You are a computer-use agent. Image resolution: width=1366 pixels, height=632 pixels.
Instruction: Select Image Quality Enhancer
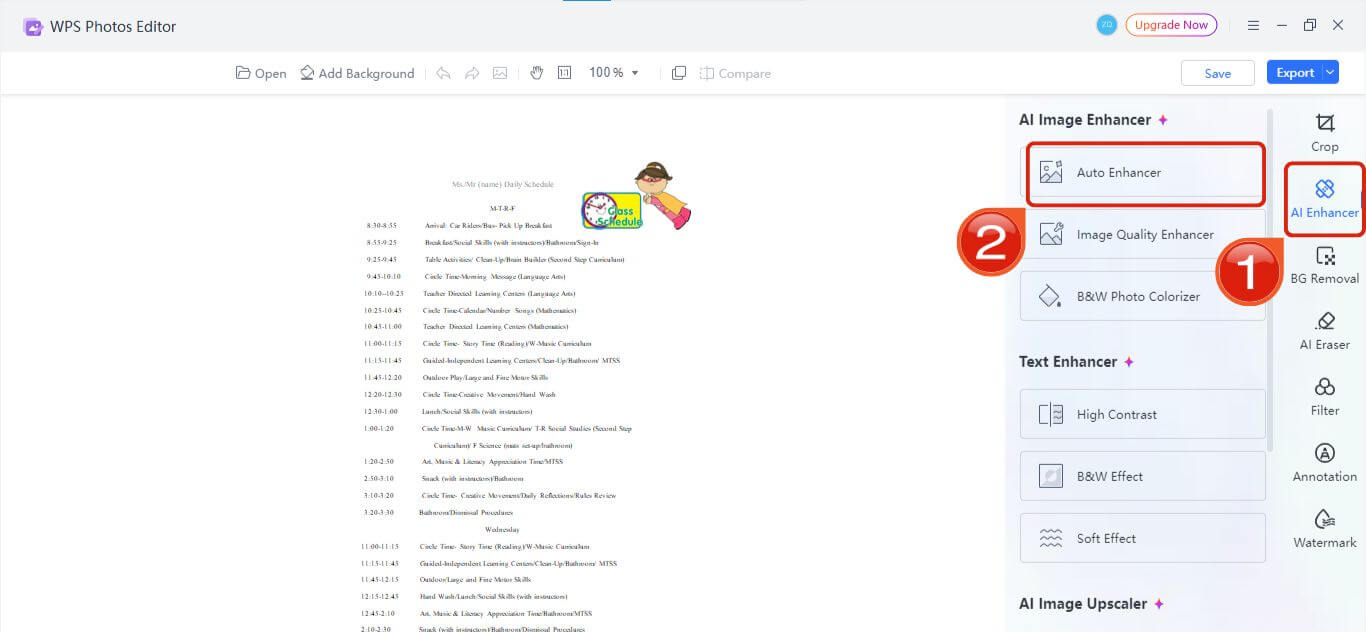click(x=1143, y=234)
